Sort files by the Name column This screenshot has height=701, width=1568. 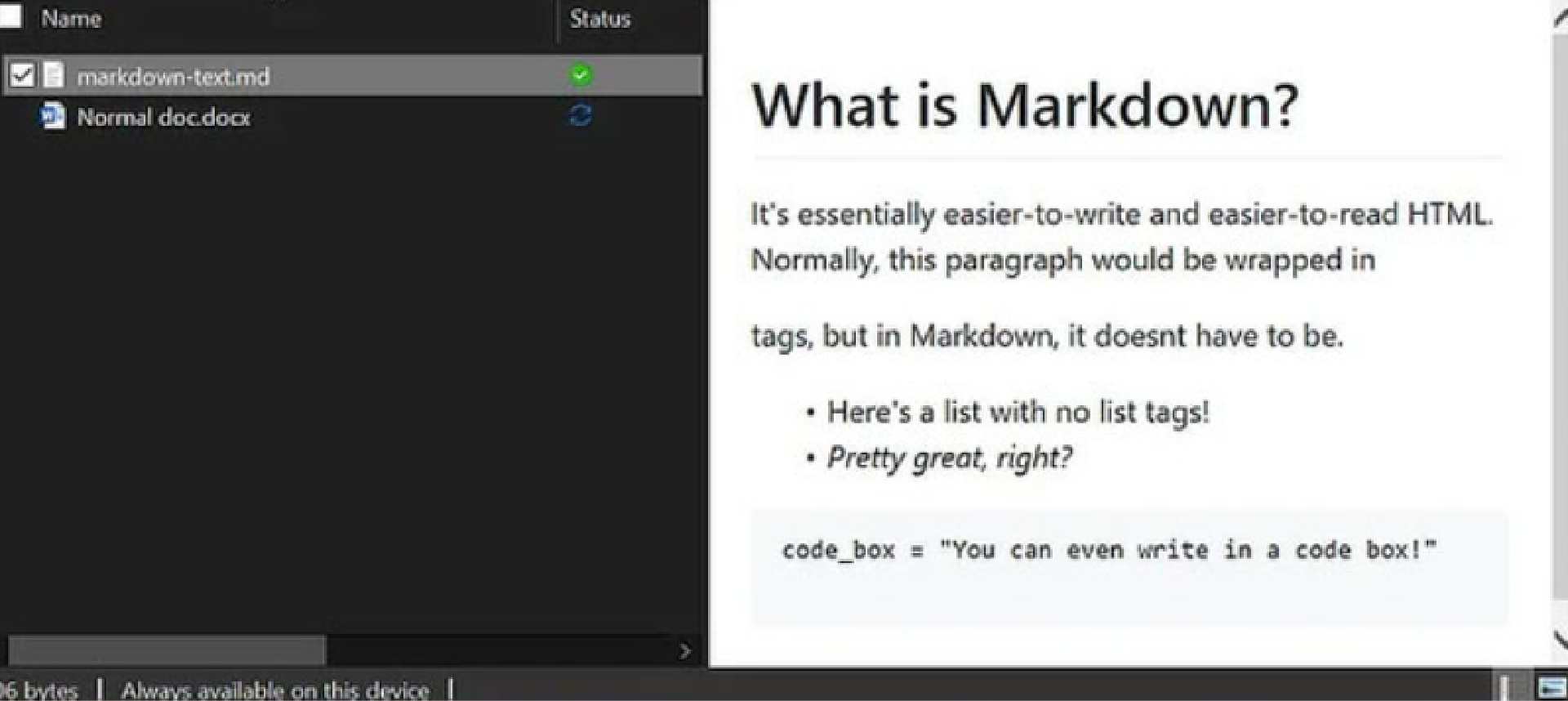[72, 18]
